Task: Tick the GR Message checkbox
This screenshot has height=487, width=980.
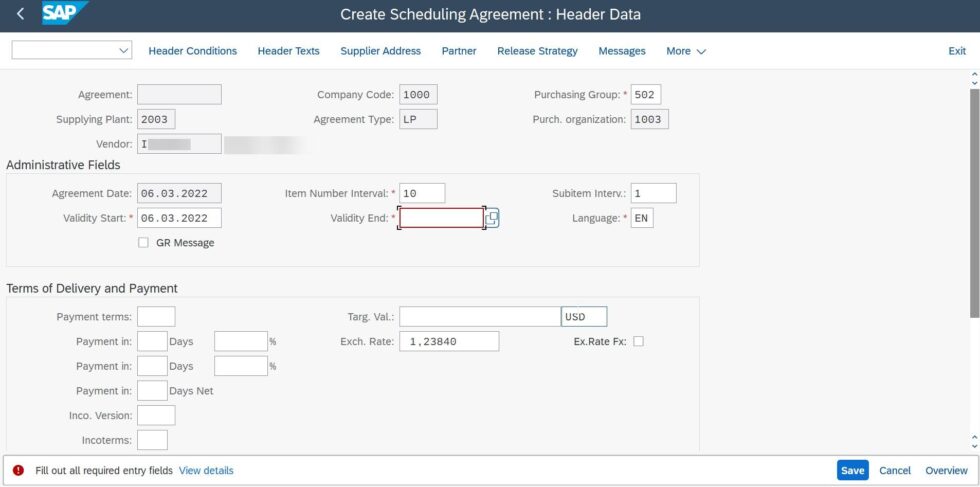Action: pos(143,243)
